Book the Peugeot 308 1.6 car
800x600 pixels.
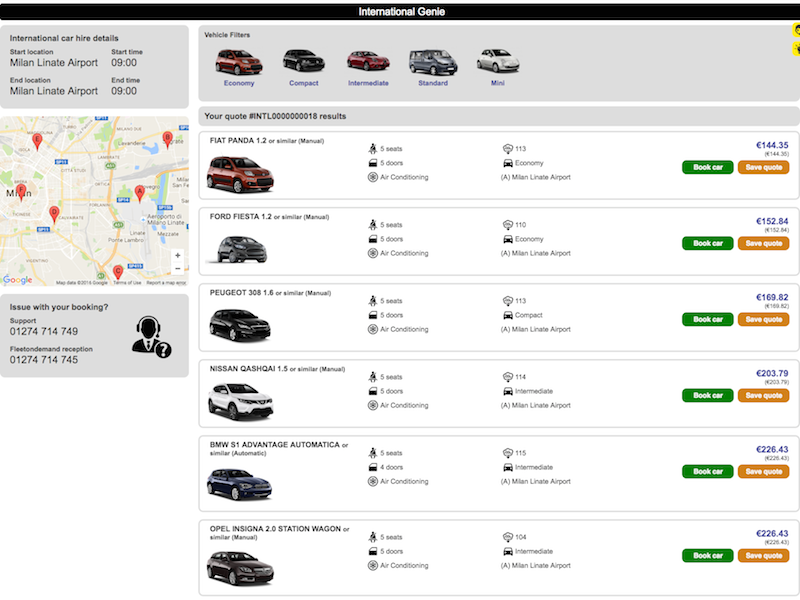point(707,319)
